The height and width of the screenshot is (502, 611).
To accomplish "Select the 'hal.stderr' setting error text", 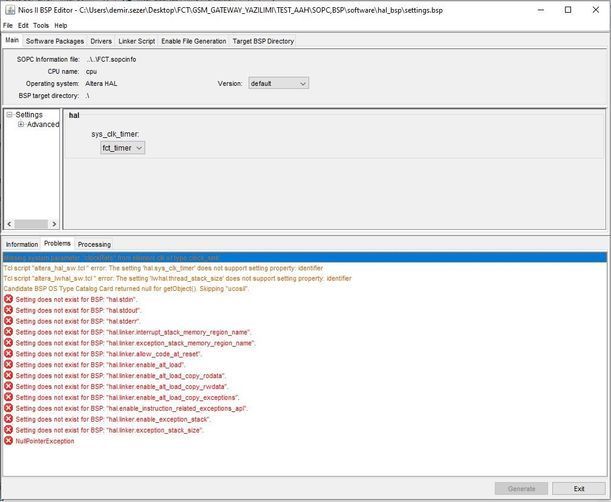I will (78, 321).
